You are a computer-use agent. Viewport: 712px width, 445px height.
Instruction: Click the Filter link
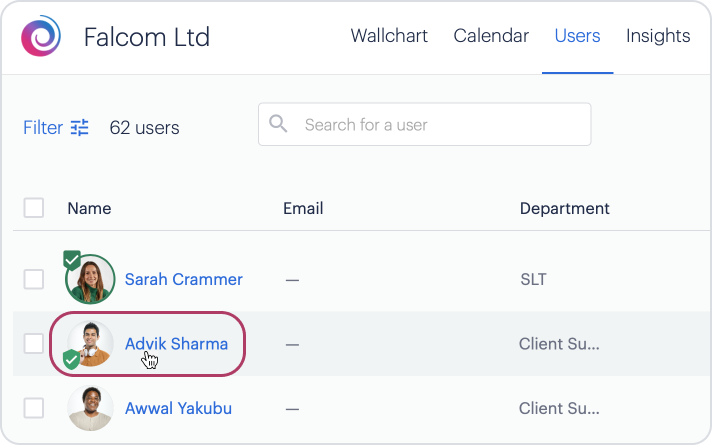point(43,127)
